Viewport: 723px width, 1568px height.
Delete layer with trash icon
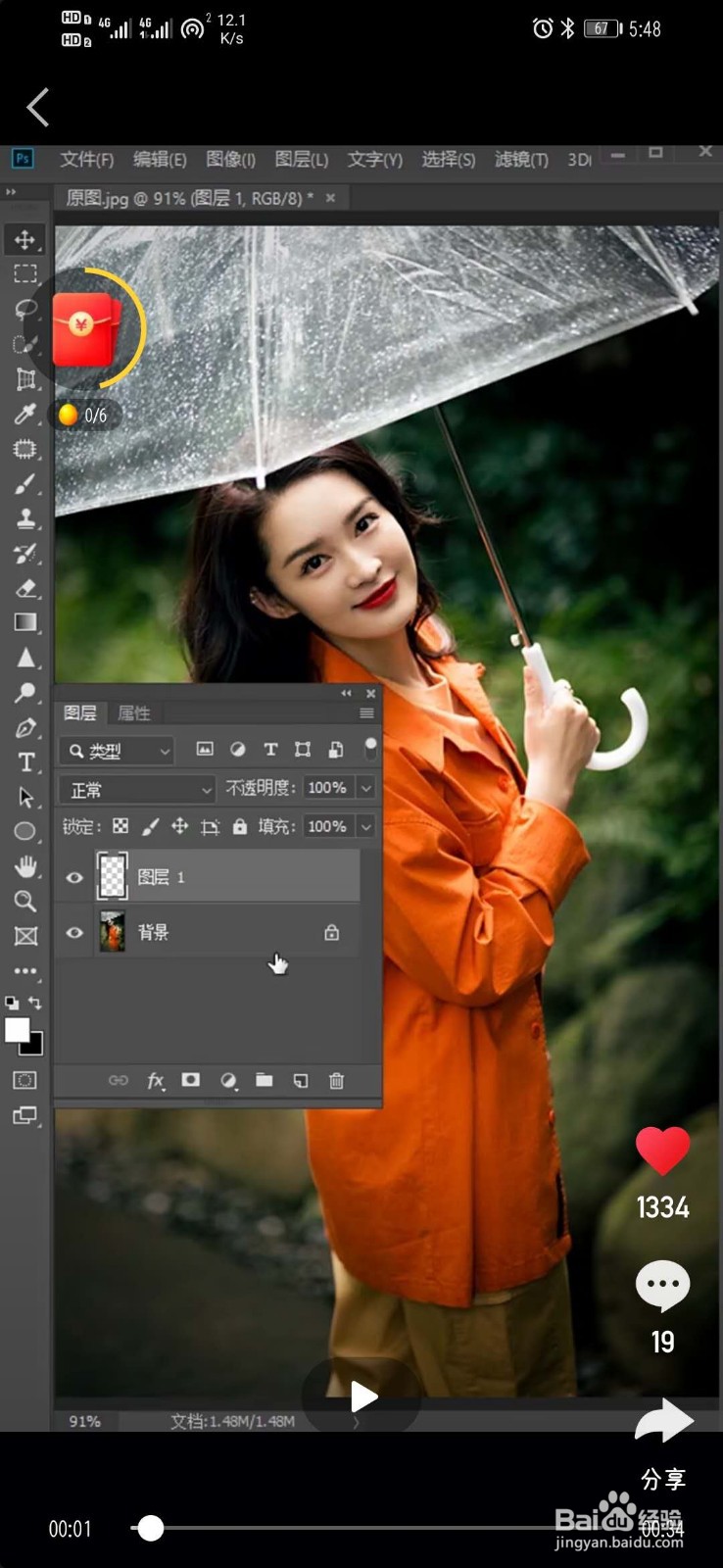point(336,1080)
